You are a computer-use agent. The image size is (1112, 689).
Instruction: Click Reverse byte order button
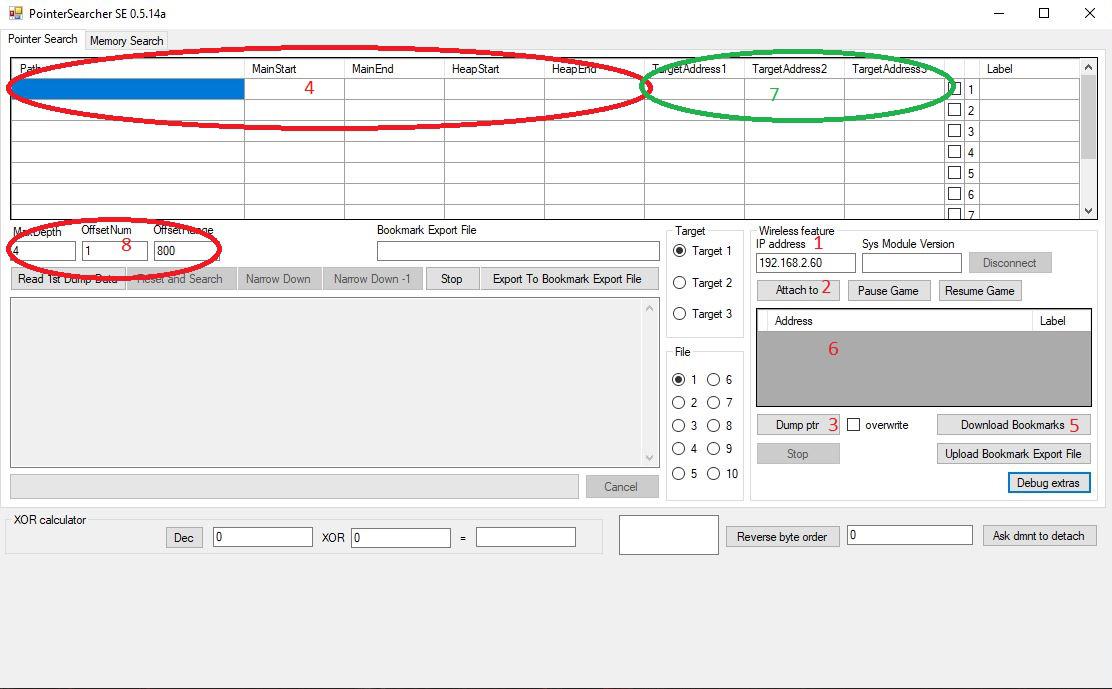pos(781,537)
